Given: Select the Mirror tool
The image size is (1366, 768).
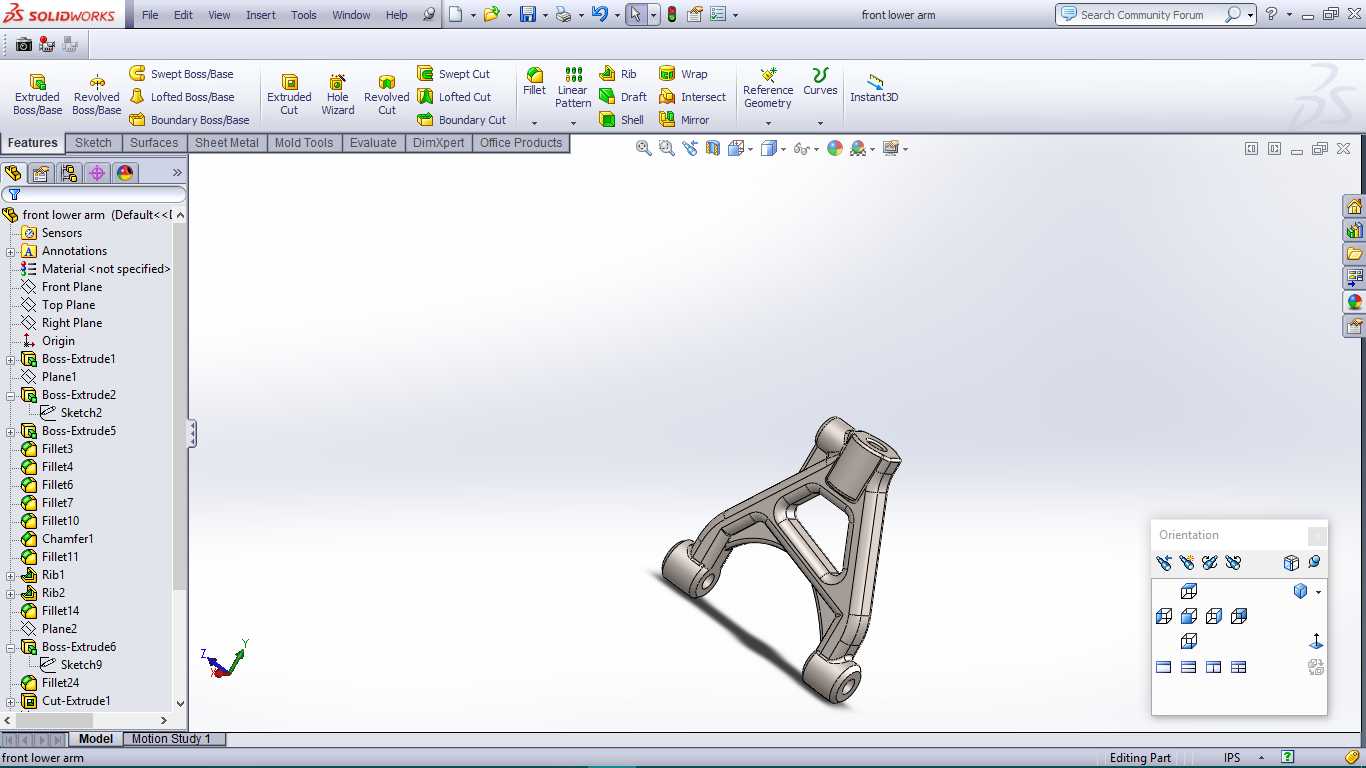Looking at the screenshot, I should (684, 120).
